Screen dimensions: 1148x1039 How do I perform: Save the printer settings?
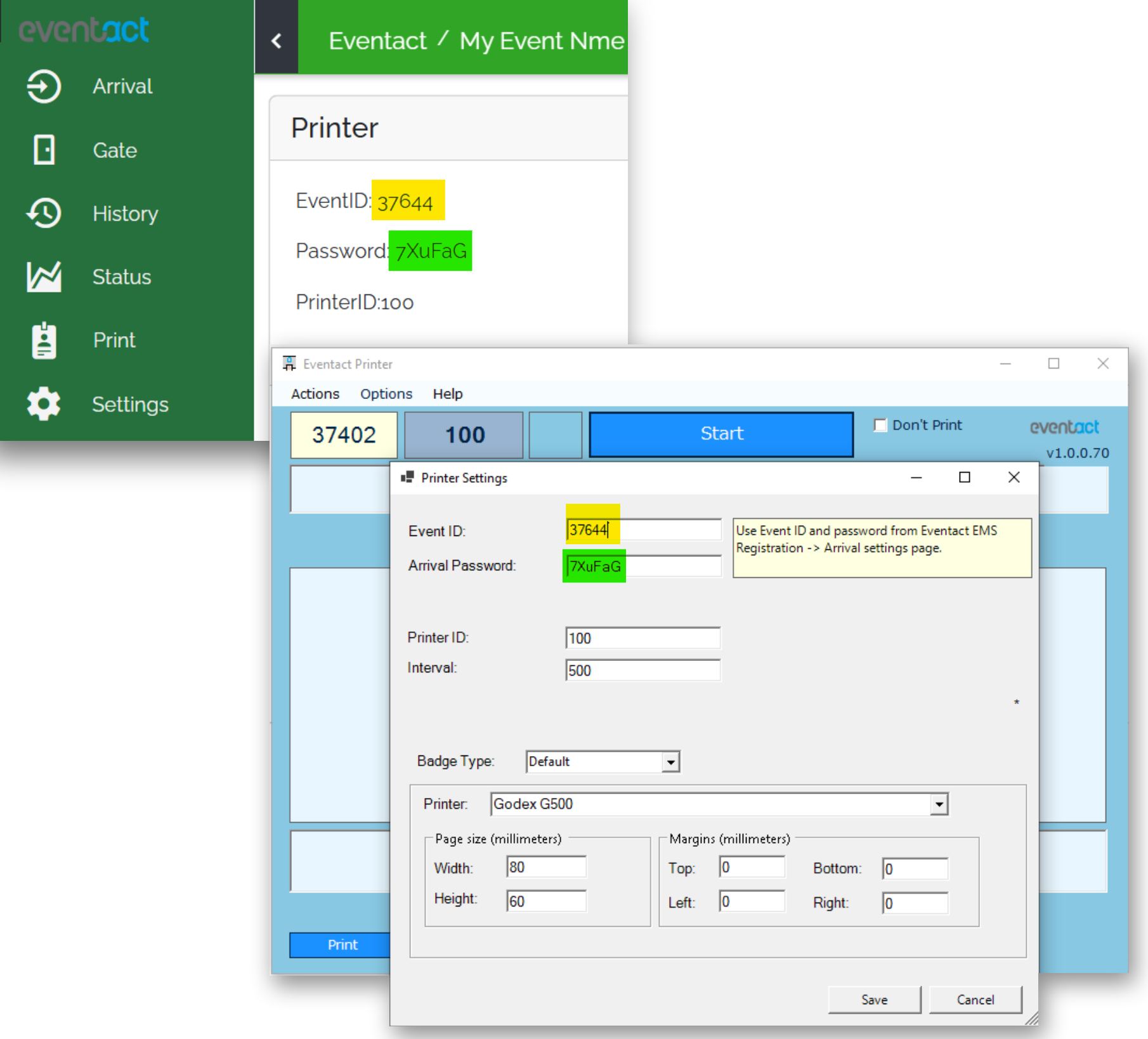pos(874,999)
